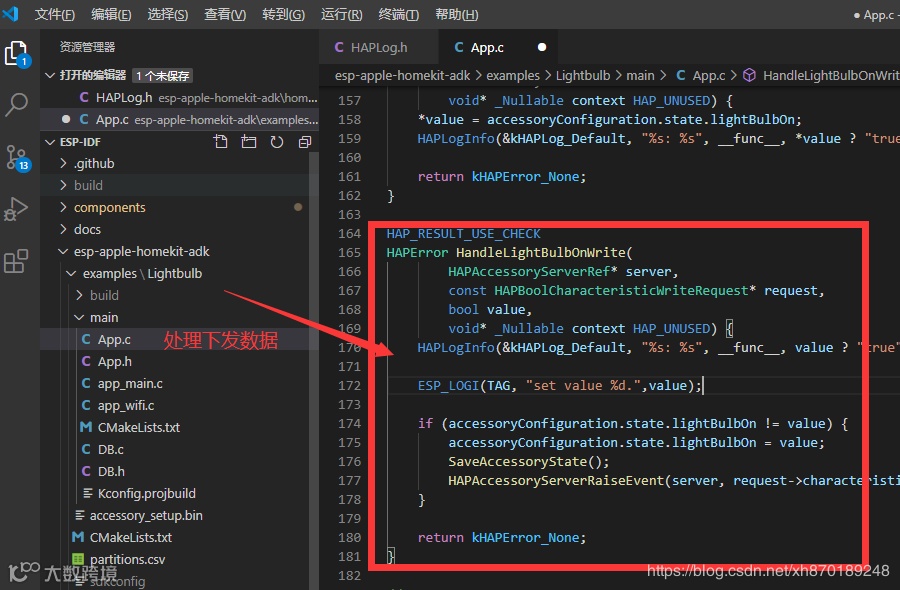Open HAPLog.h from open editors list

coord(180,98)
